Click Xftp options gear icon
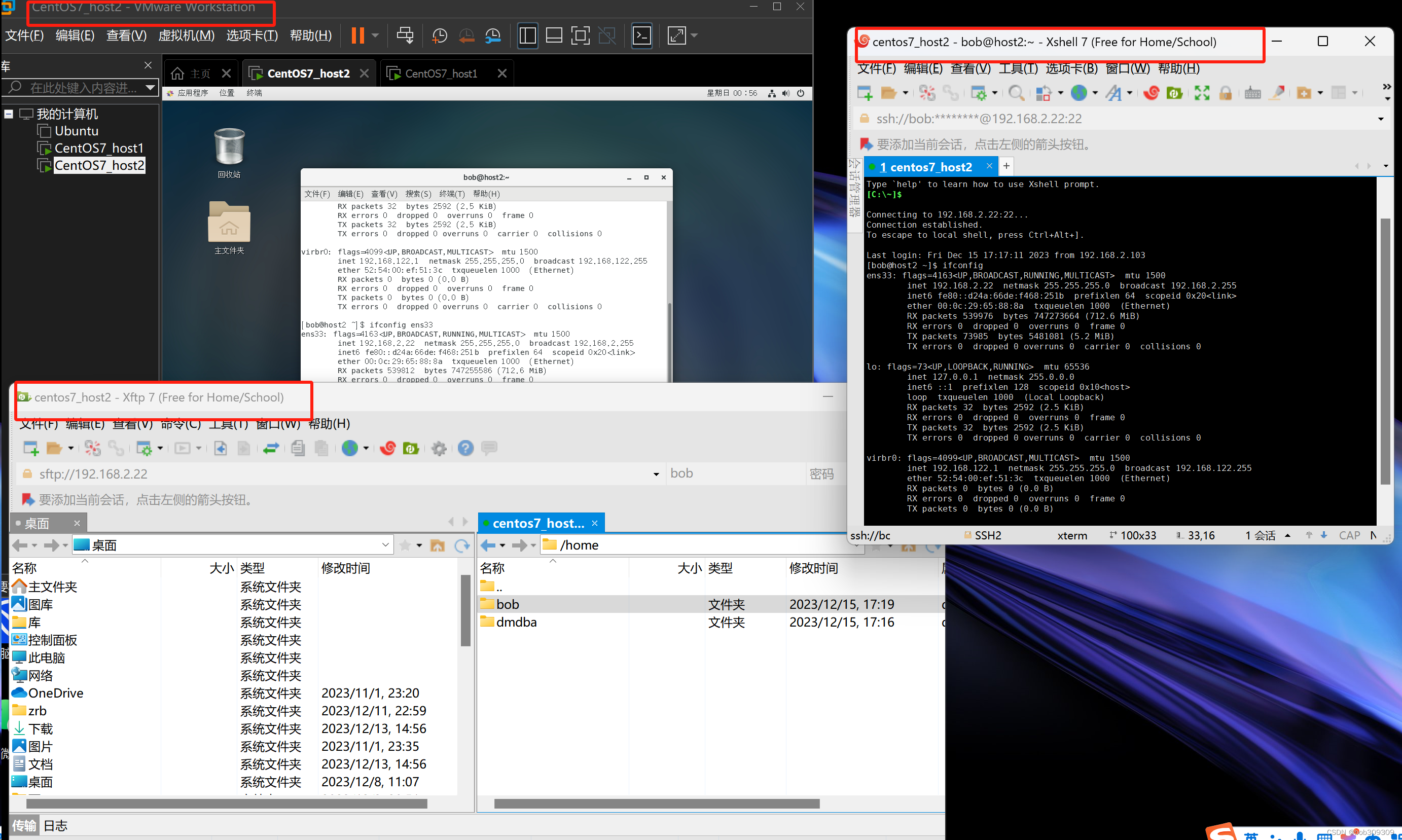Screen dimensions: 1402x840 click(x=439, y=448)
